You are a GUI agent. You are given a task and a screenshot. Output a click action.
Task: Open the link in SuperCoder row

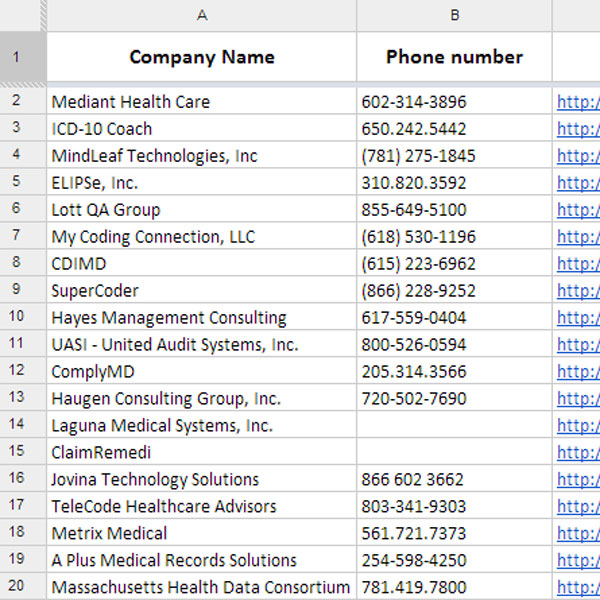578,291
